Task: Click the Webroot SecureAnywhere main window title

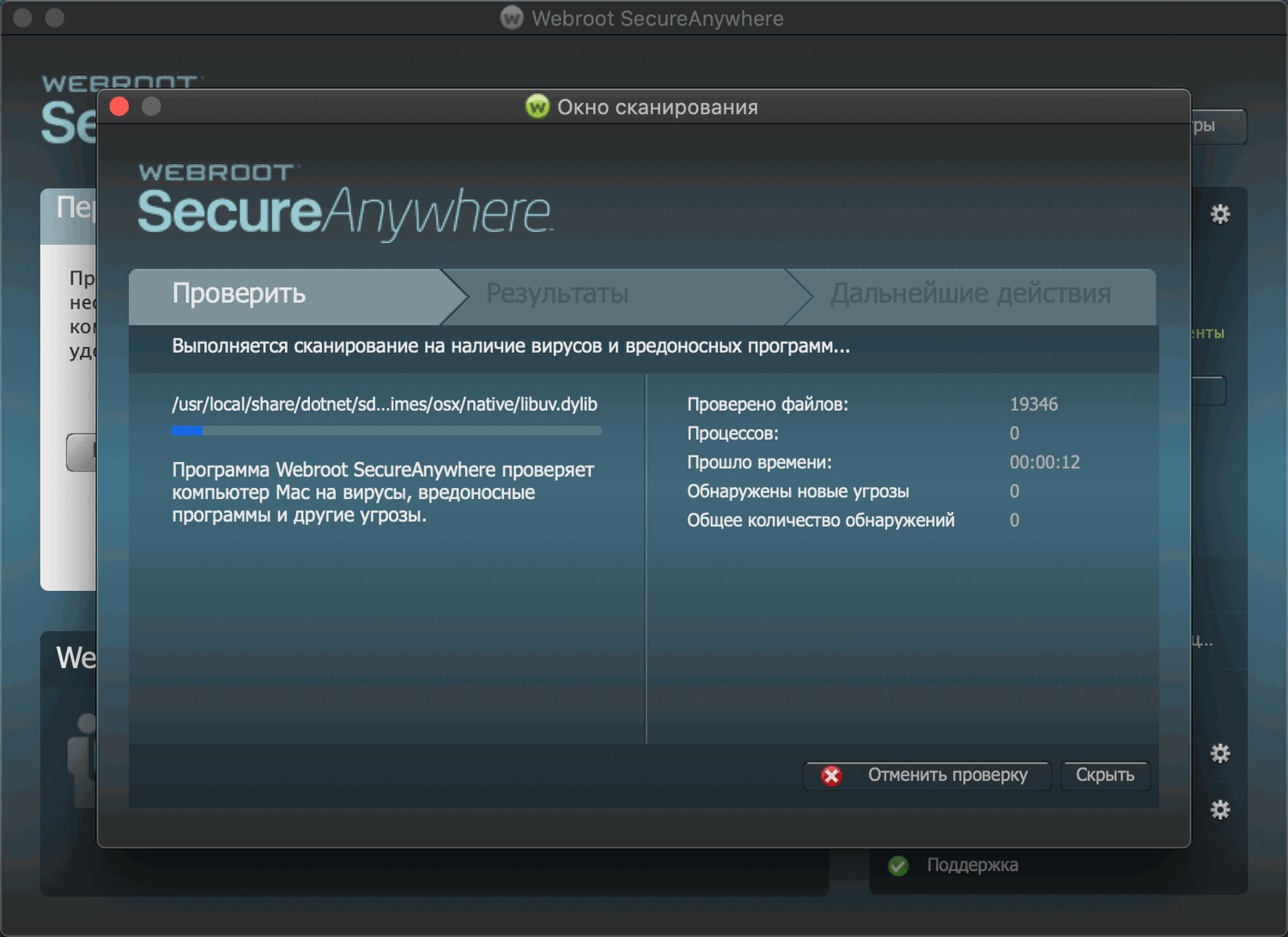Action: (658, 18)
